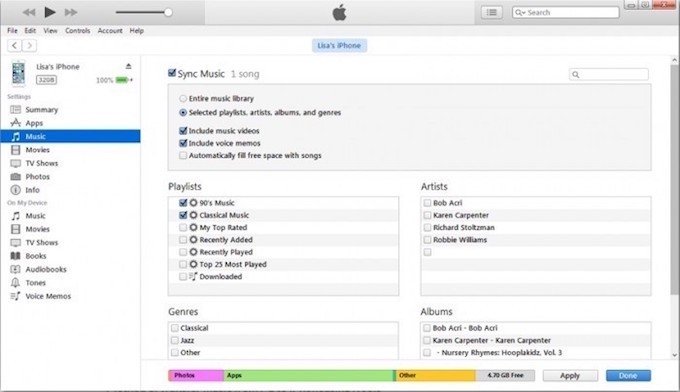The height and width of the screenshot is (392, 680).
Task: Open the Account menu
Action: click(x=110, y=31)
